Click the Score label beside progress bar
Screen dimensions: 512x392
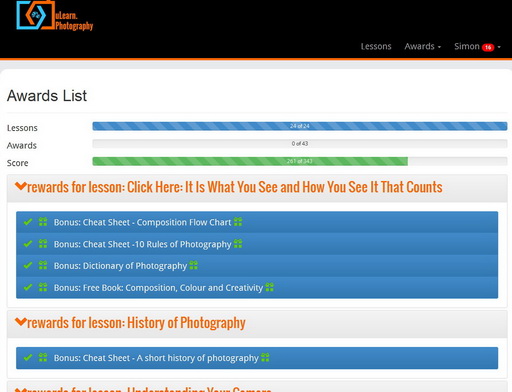[x=17, y=163]
